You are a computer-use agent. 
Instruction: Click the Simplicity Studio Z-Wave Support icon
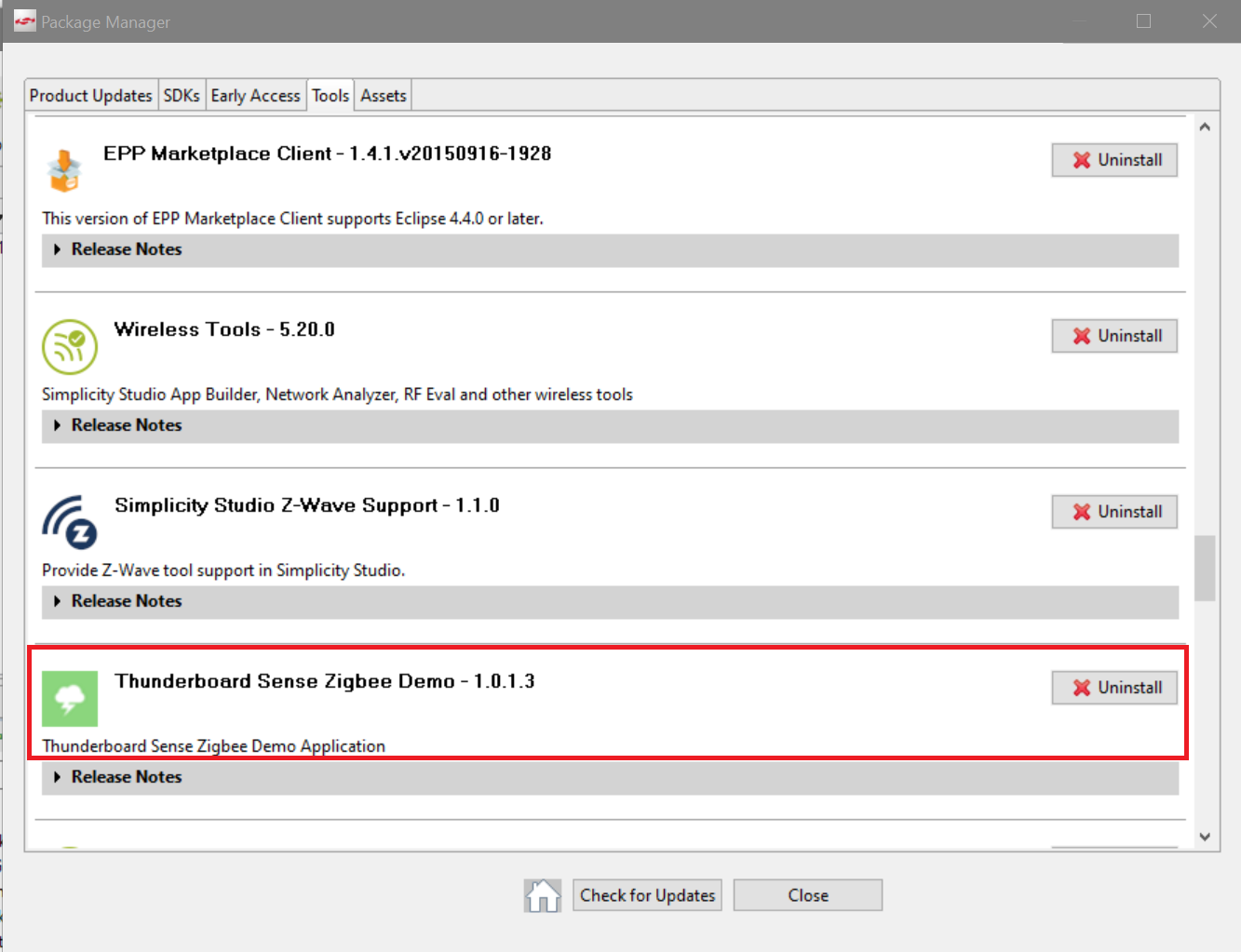(70, 522)
